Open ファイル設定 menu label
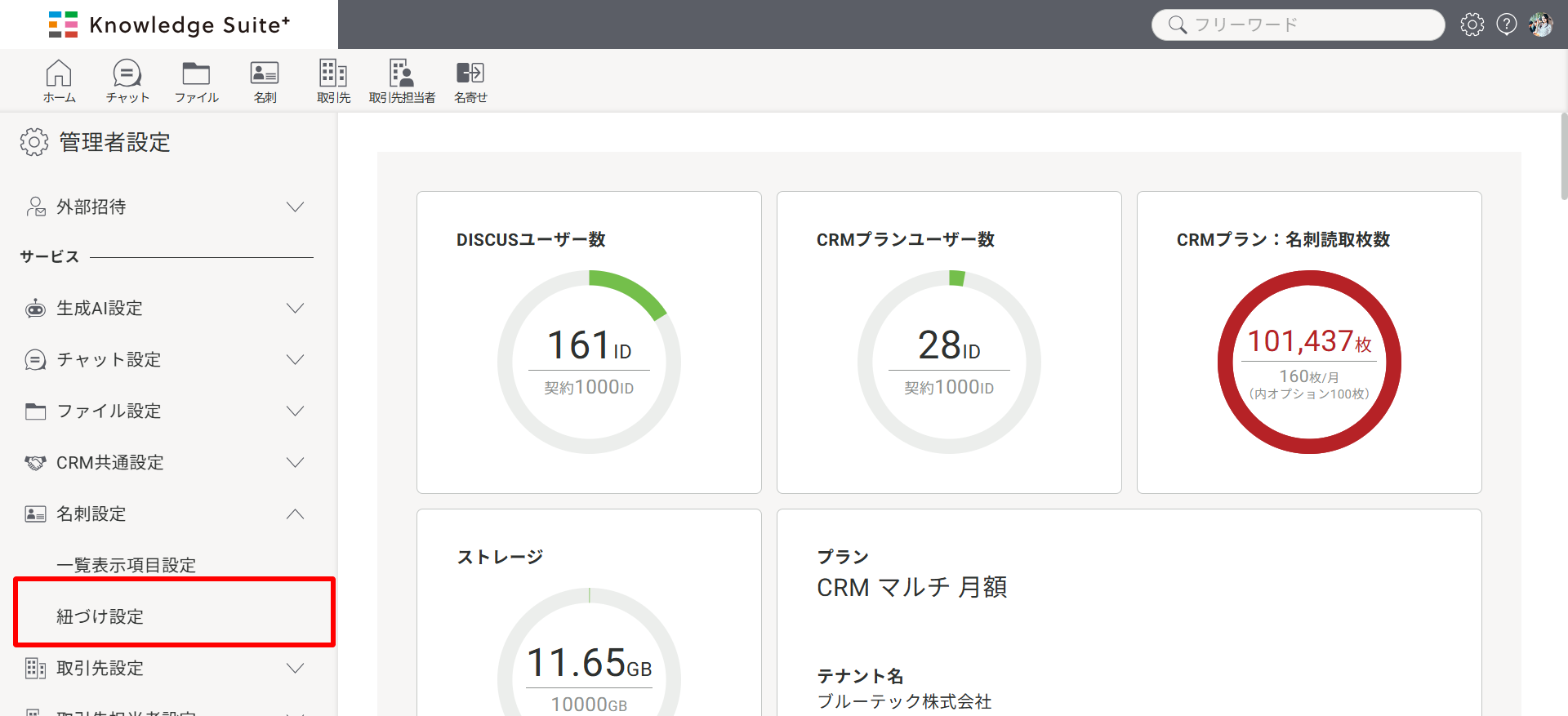This screenshot has height=716, width=1568. click(x=109, y=411)
